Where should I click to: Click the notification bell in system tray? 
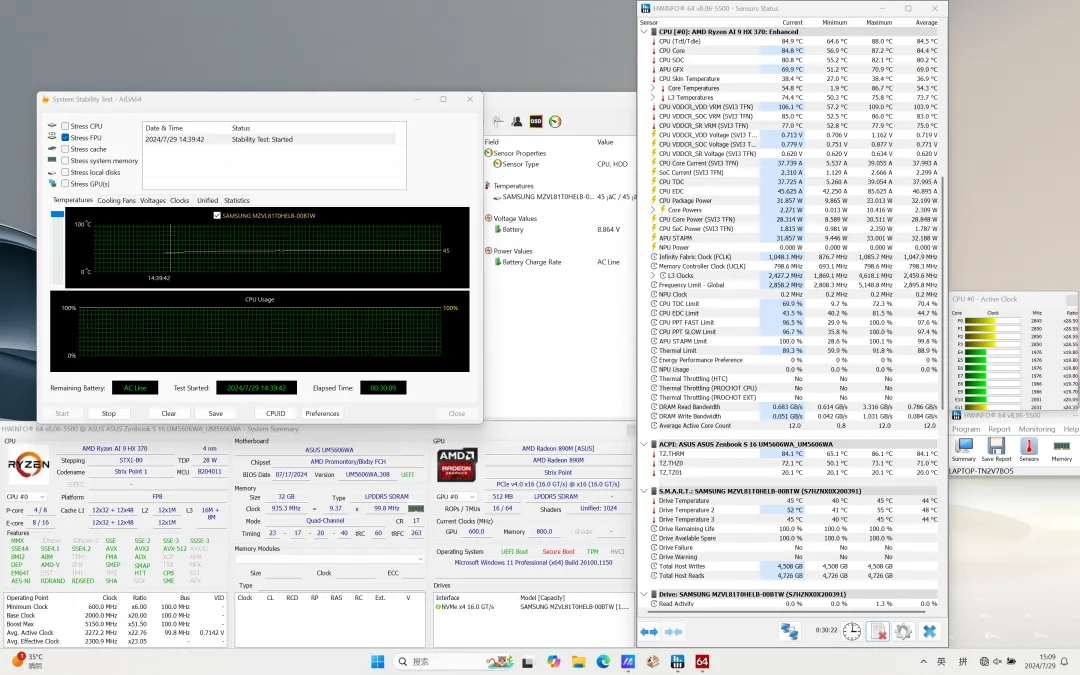tap(1065, 662)
